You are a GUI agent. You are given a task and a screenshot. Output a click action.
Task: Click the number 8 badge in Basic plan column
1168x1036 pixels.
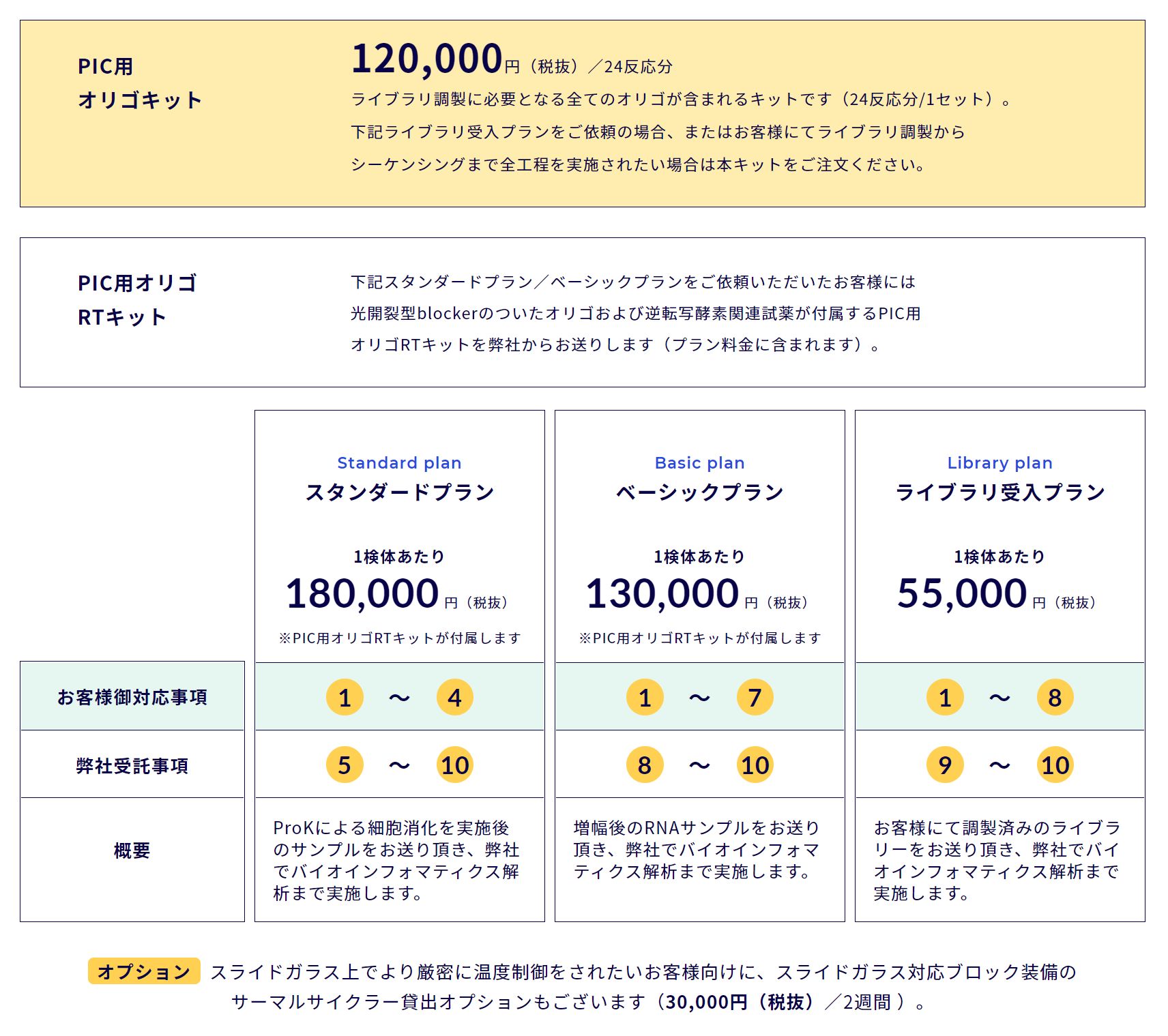point(645,765)
